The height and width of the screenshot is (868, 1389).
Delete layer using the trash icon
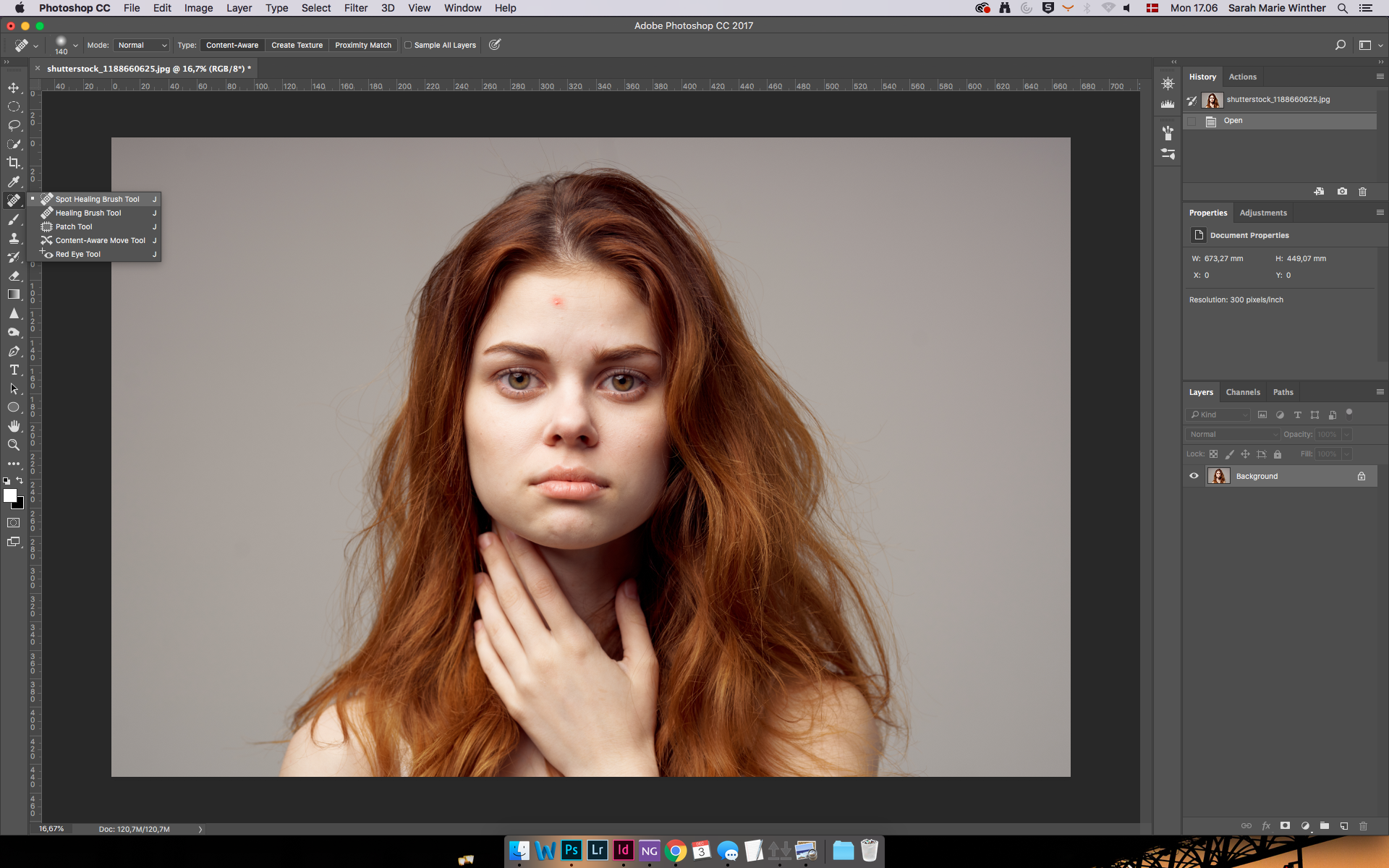(1363, 826)
